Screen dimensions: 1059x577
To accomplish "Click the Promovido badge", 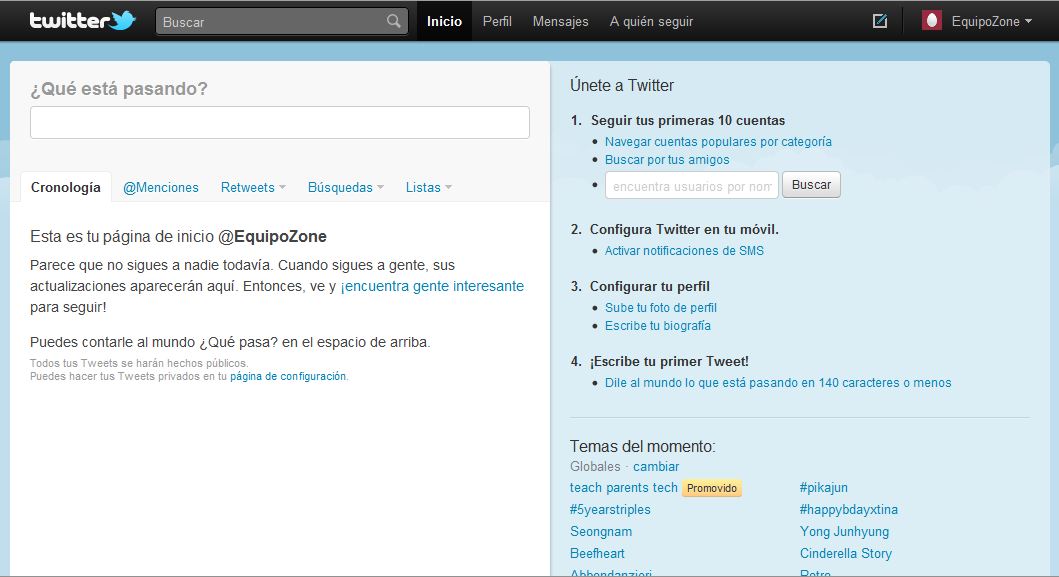I will pyautogui.click(x=712, y=488).
